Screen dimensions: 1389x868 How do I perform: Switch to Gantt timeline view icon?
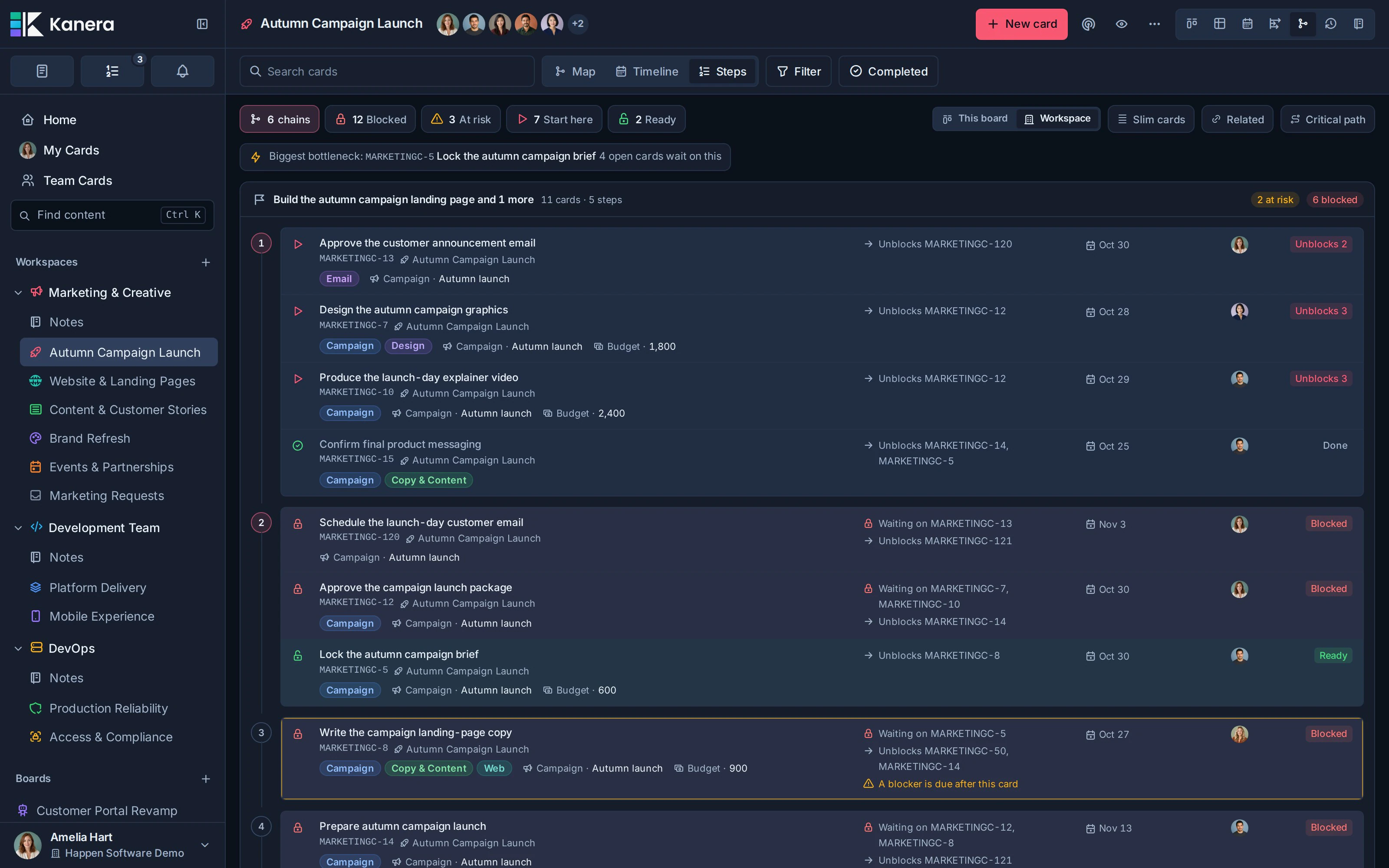(1275, 24)
